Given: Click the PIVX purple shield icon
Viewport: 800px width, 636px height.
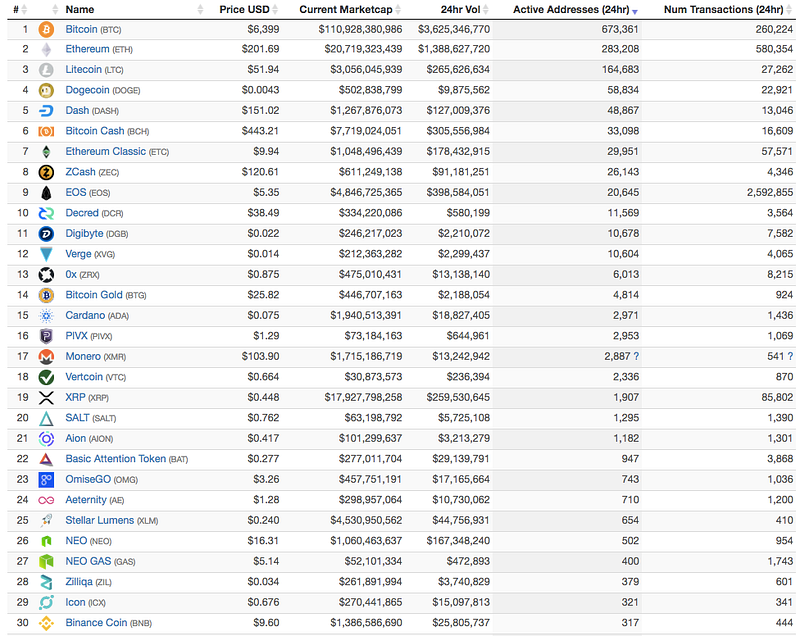Looking at the screenshot, I should click(x=46, y=337).
